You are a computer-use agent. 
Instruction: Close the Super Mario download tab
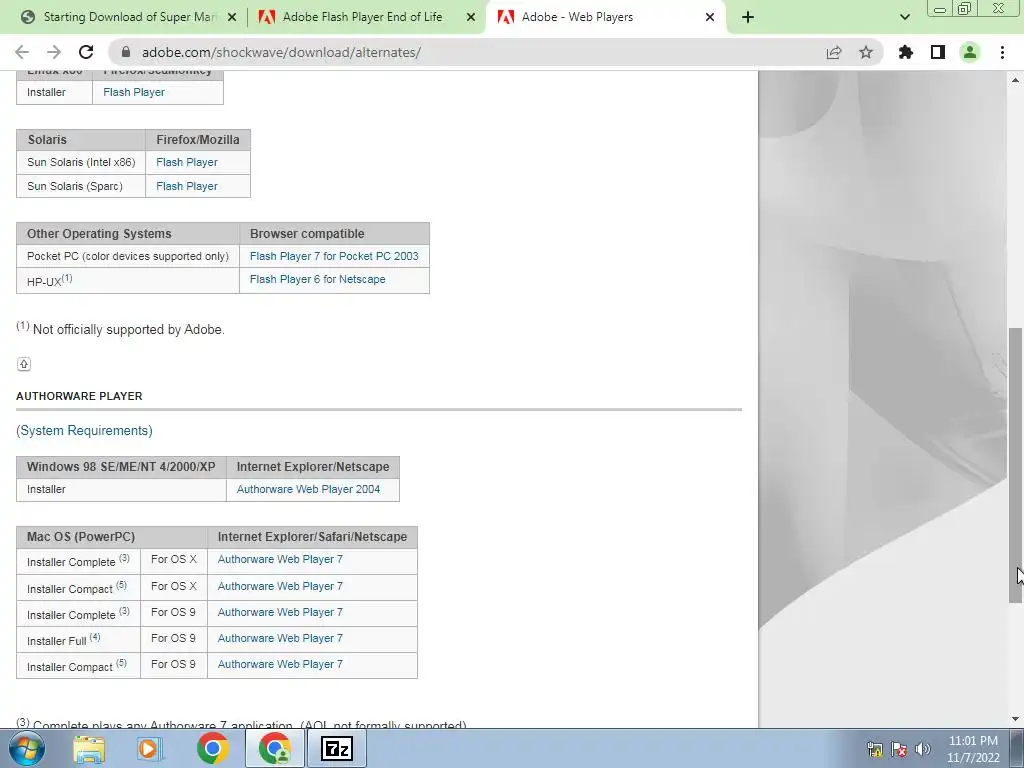click(x=232, y=17)
